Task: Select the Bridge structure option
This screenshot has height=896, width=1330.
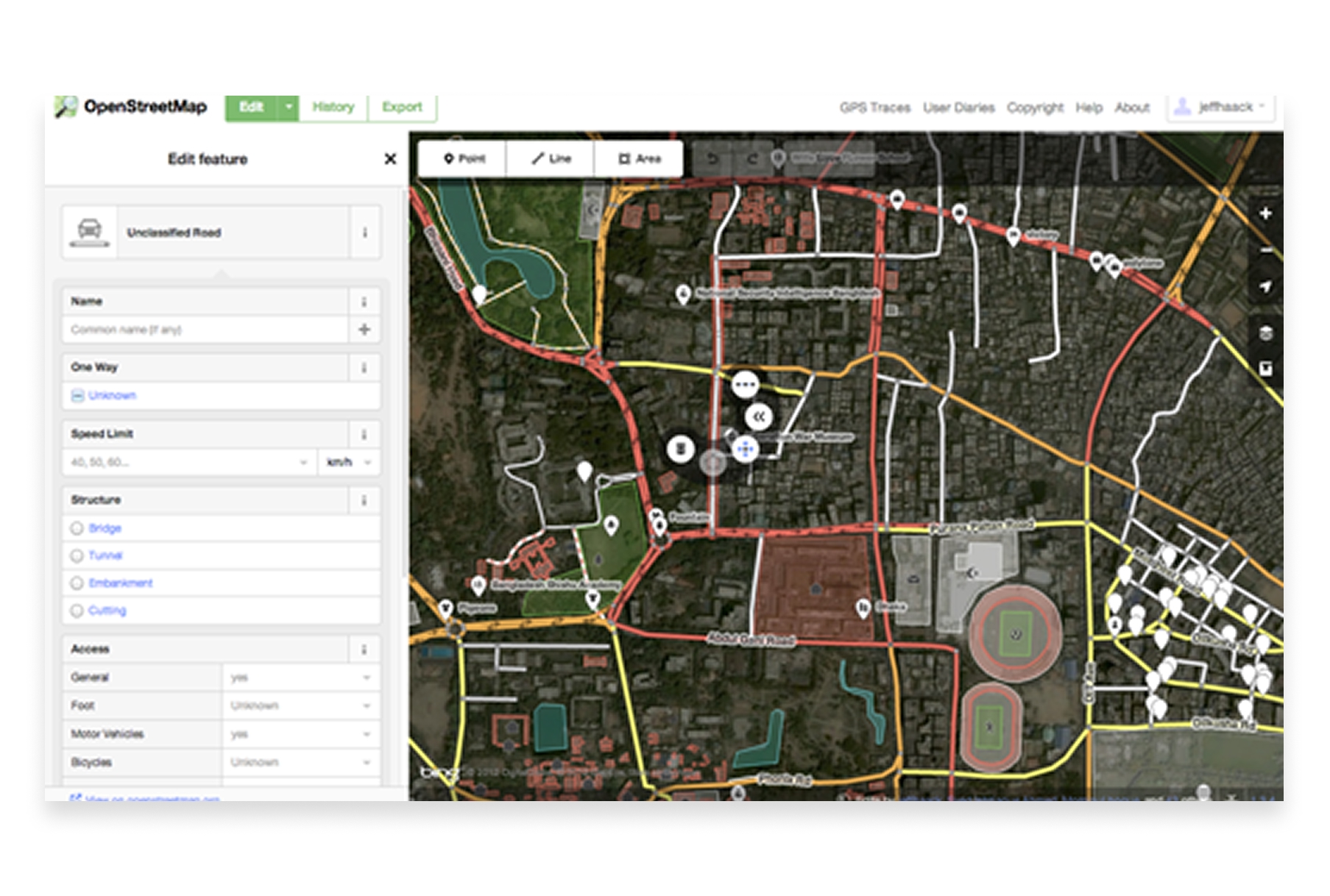Action: click(x=105, y=527)
